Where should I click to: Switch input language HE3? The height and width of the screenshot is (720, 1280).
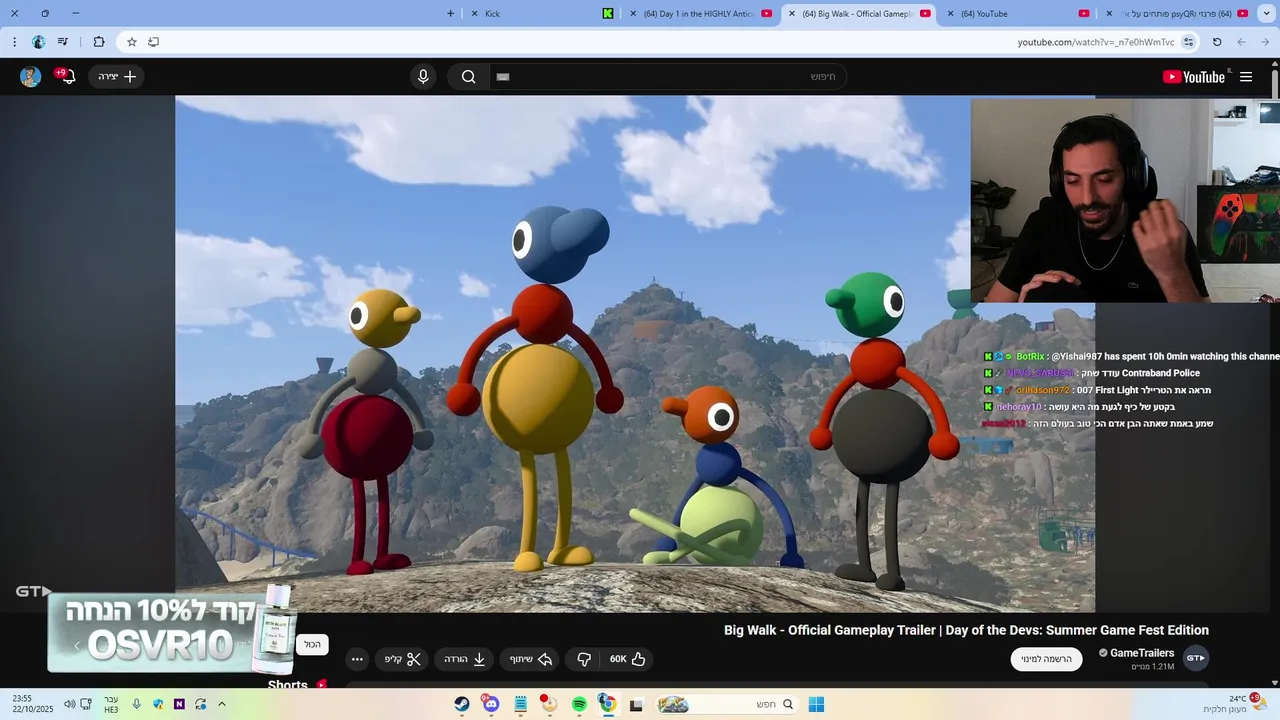pyautogui.click(x=111, y=704)
